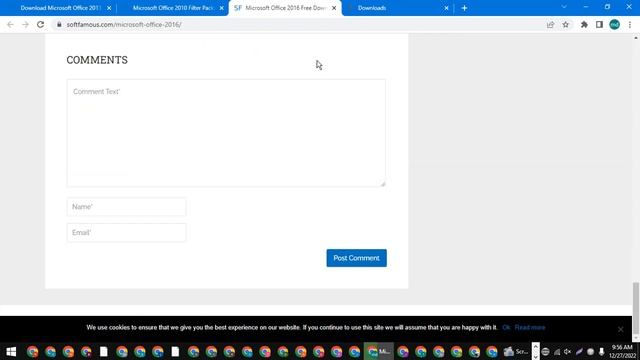
Task: Reload the softfamous page
Action: pyautogui.click(x=40, y=24)
